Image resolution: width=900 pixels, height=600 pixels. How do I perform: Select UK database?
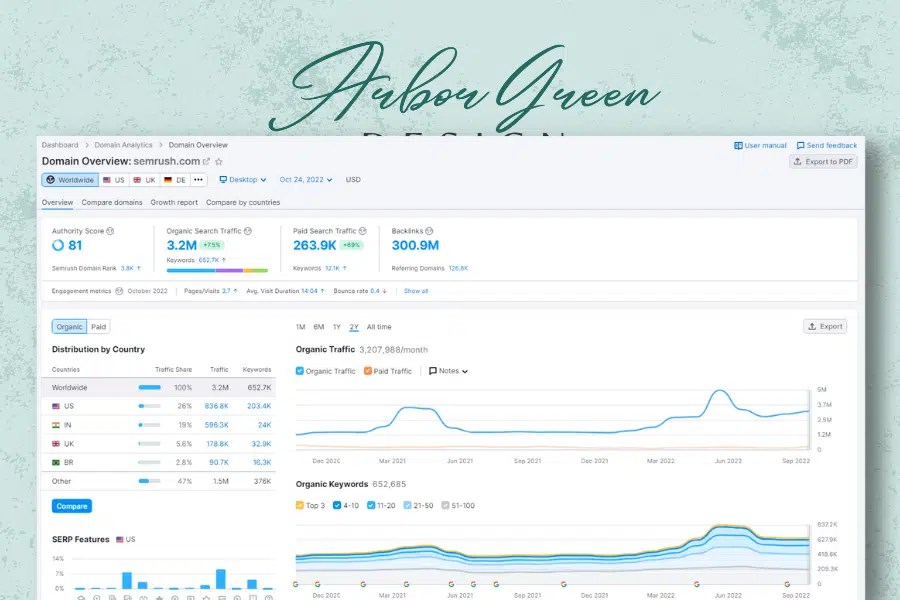tap(145, 180)
